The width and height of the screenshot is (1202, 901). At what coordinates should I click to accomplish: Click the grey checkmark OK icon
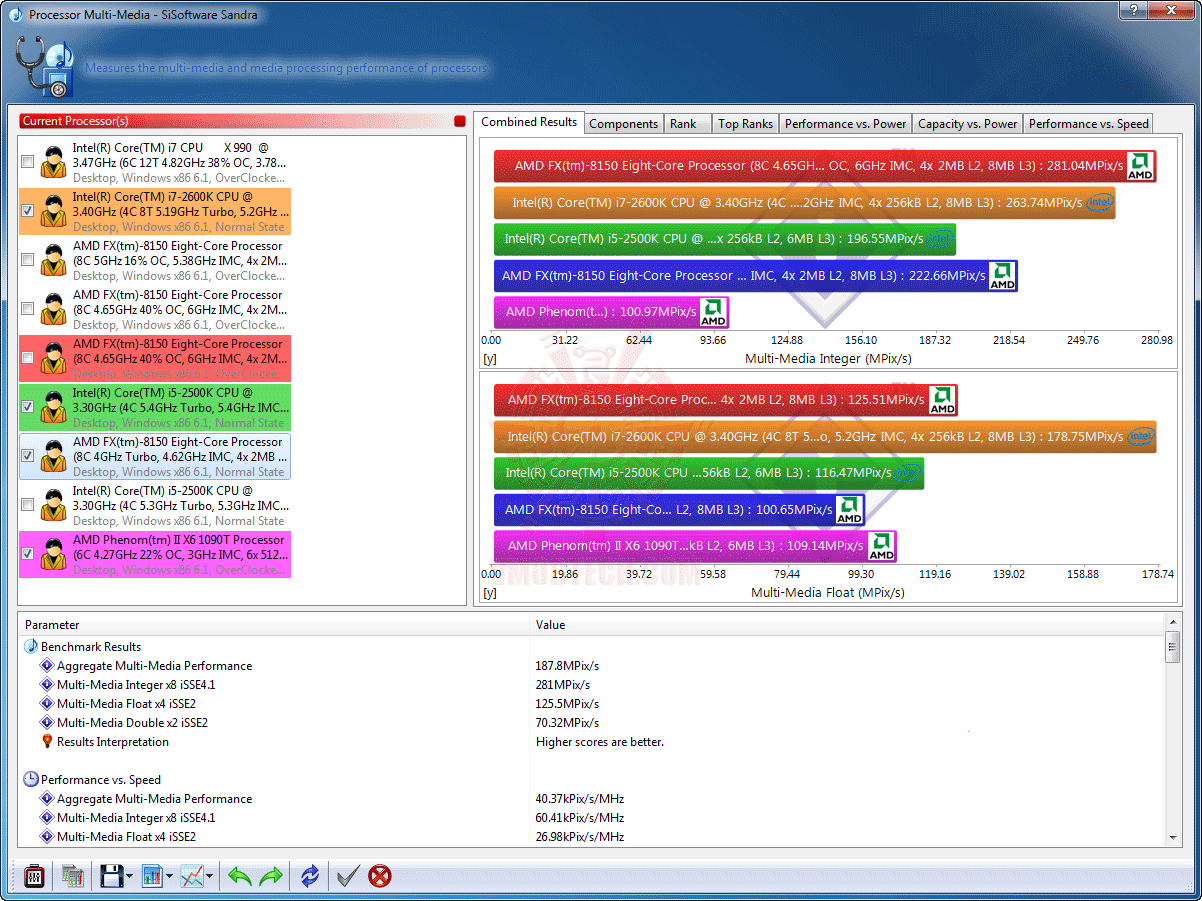[348, 877]
